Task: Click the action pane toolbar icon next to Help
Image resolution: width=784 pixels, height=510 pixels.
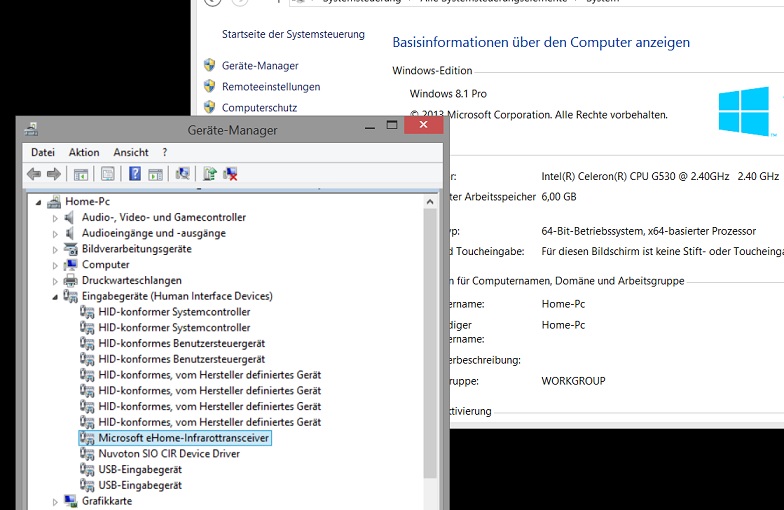Action: 156,174
